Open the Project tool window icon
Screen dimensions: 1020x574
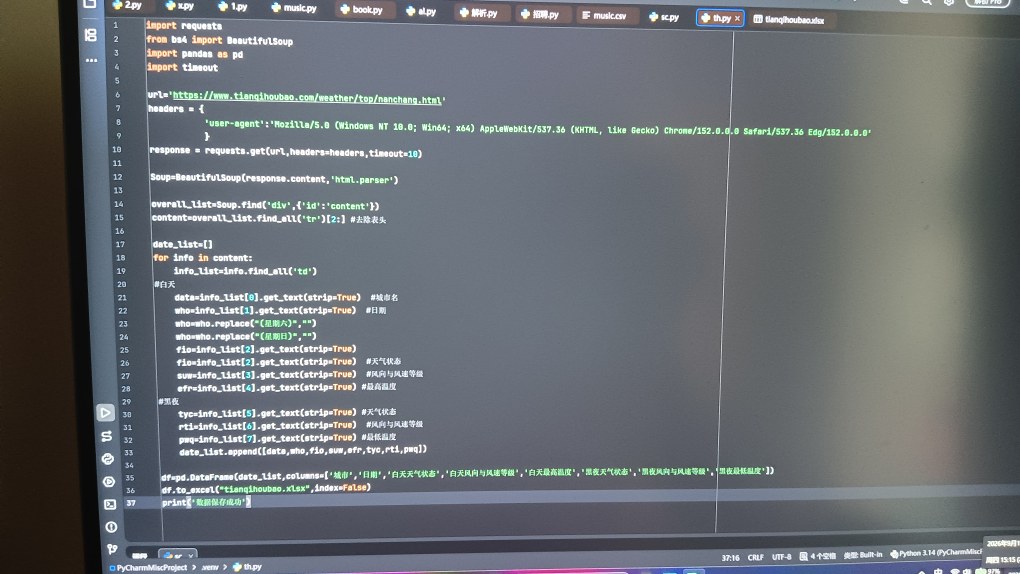click(x=90, y=4)
